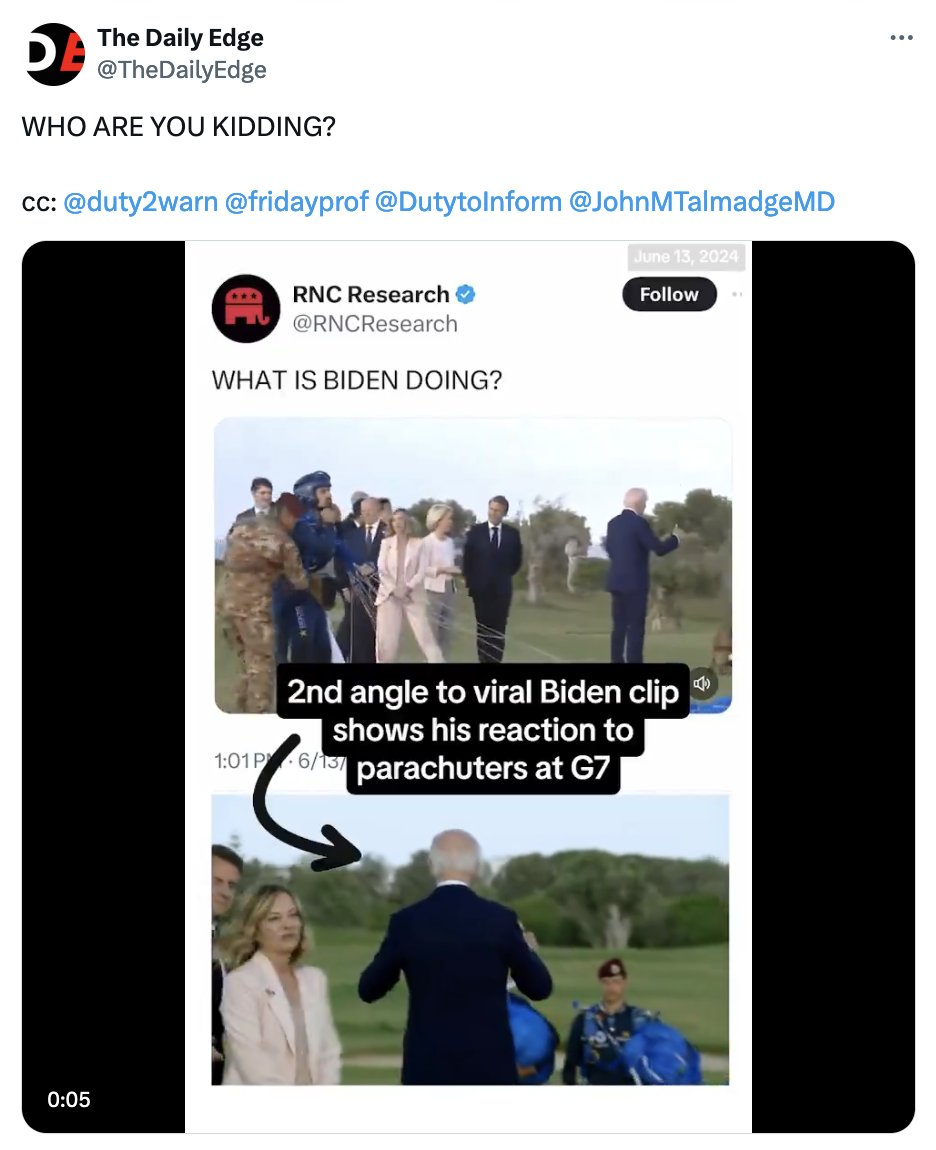Click the "WHAT IS BIDEN DOING?" text
Viewport: 936px width, 1150px height.
tap(356, 381)
